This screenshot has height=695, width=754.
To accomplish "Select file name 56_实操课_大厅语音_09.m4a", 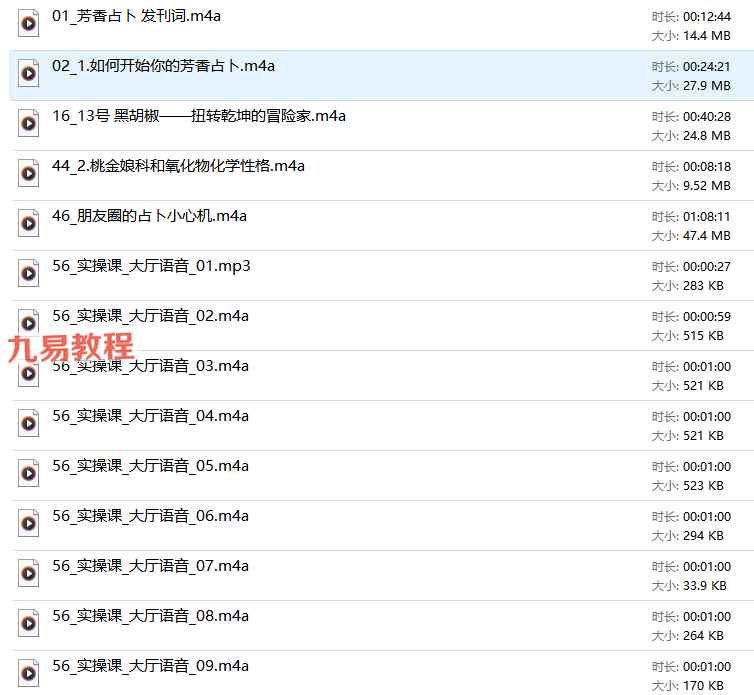I will (x=150, y=667).
